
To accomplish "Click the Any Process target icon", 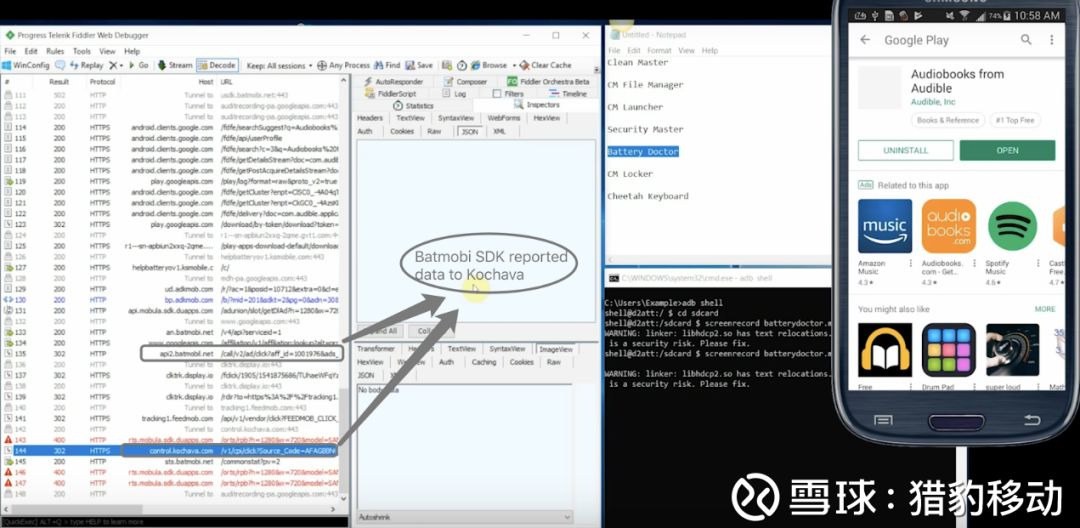I will point(322,65).
